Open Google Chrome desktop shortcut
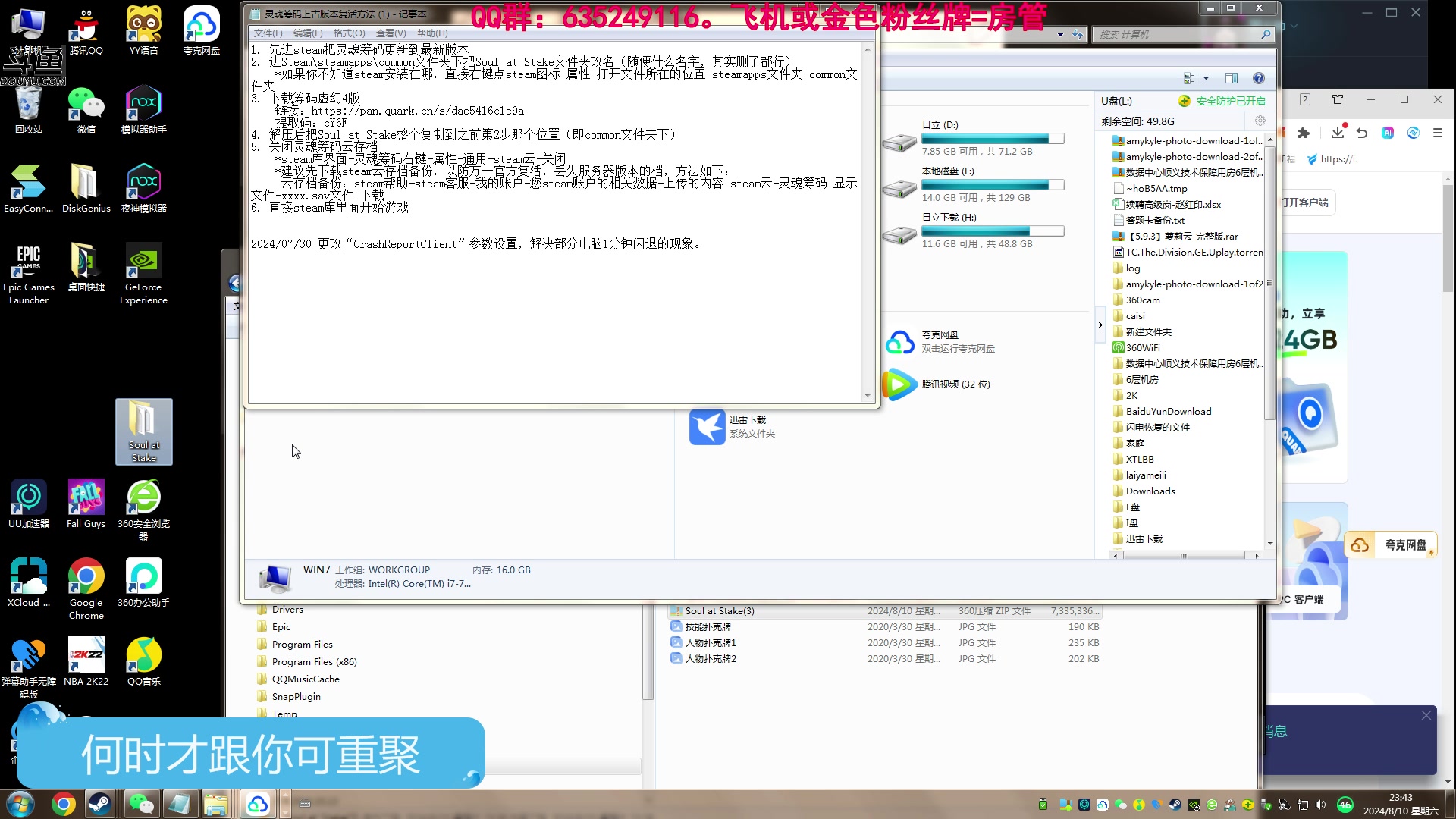Viewport: 1456px width, 819px height. point(86,588)
